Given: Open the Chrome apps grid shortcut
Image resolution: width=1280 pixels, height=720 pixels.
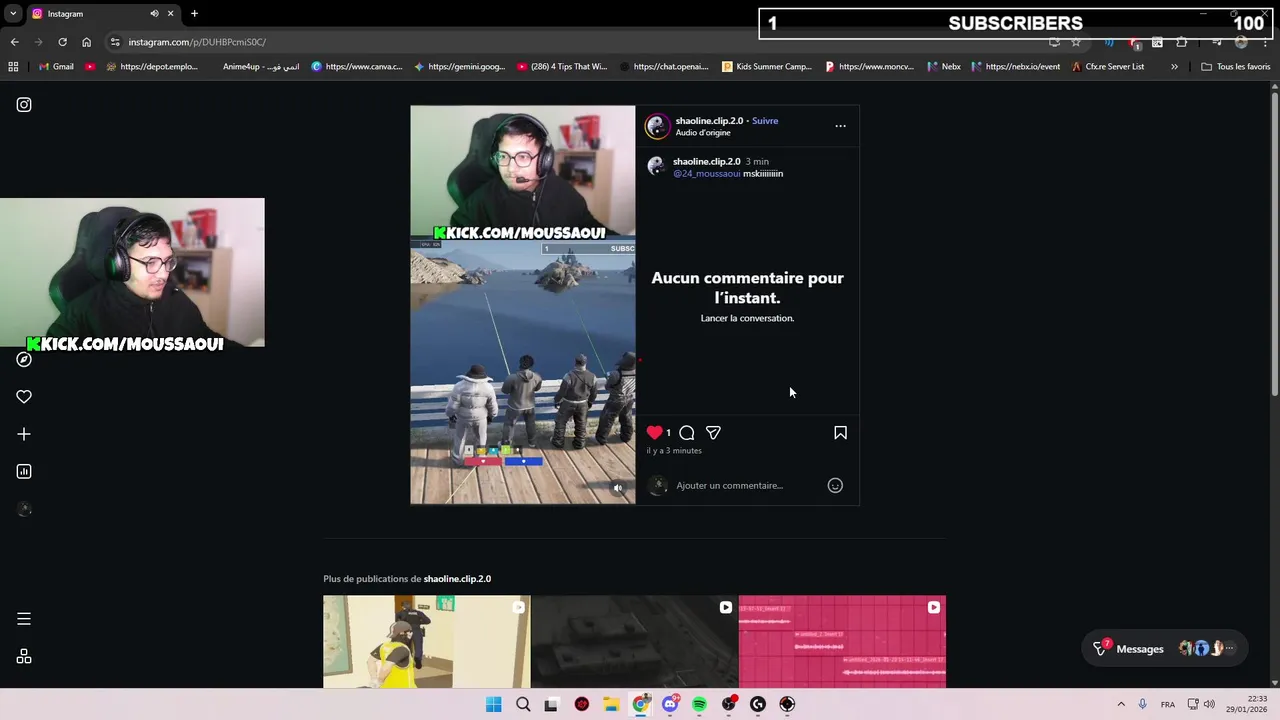Looking at the screenshot, I should coord(13,67).
